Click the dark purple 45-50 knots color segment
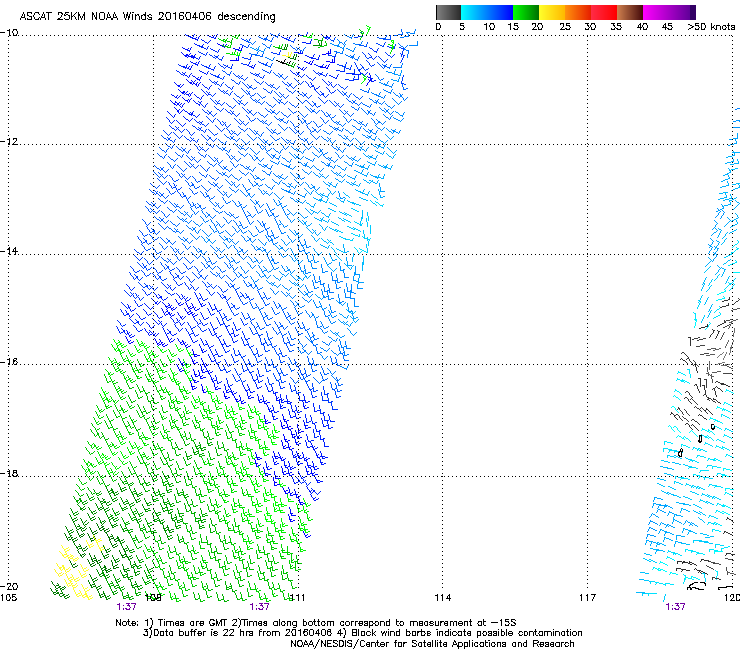The width and height of the screenshot is (740, 650). click(x=682, y=12)
